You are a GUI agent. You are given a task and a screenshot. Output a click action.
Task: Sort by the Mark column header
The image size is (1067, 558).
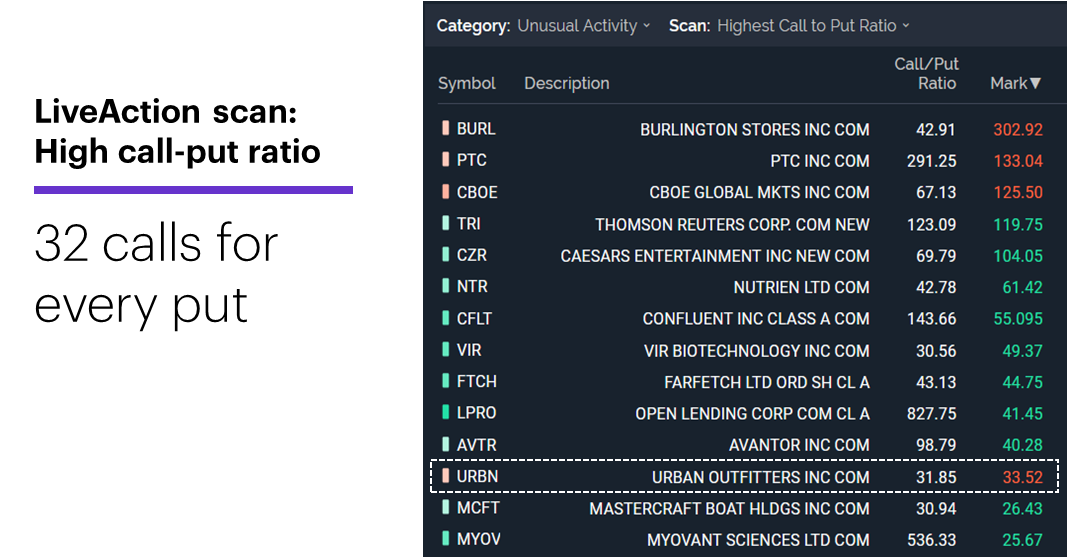(x=1015, y=83)
